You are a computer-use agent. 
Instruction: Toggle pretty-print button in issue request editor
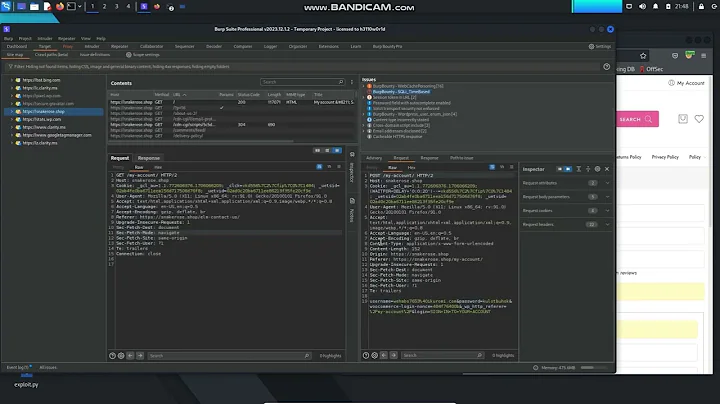[x=492, y=167]
